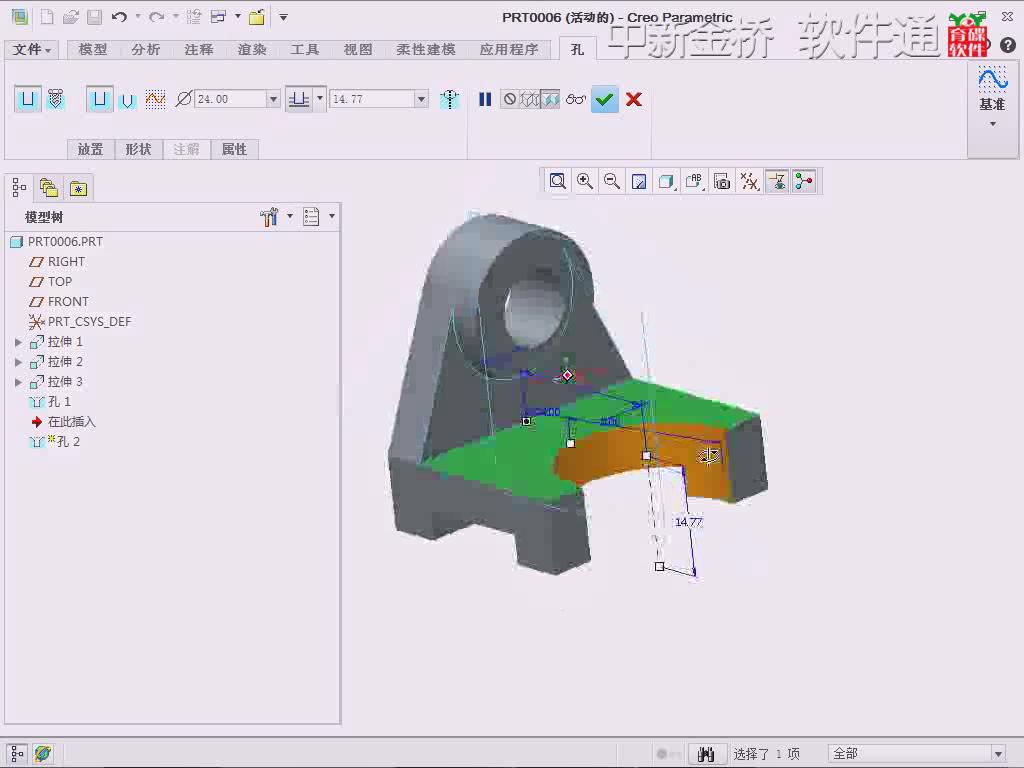Pause the hole feature tool

485,99
